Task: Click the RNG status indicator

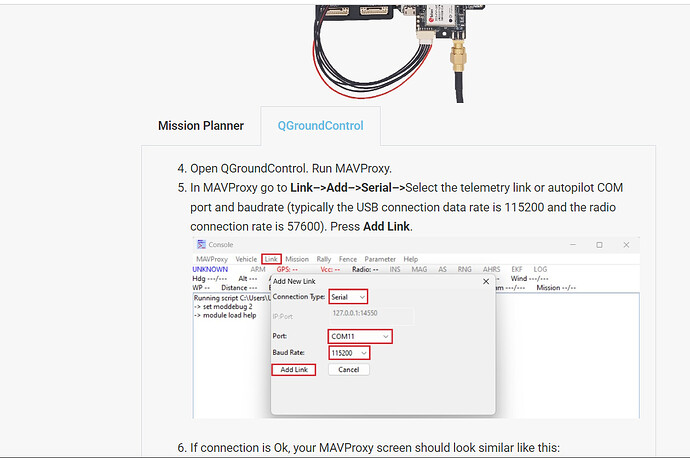Action: (464, 269)
